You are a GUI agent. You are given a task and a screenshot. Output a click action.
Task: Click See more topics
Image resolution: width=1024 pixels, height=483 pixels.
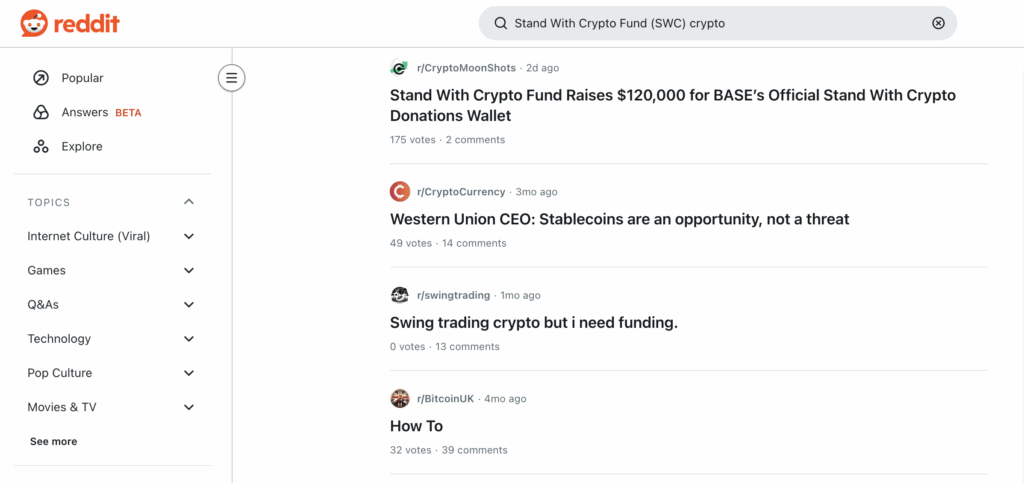[53, 441]
